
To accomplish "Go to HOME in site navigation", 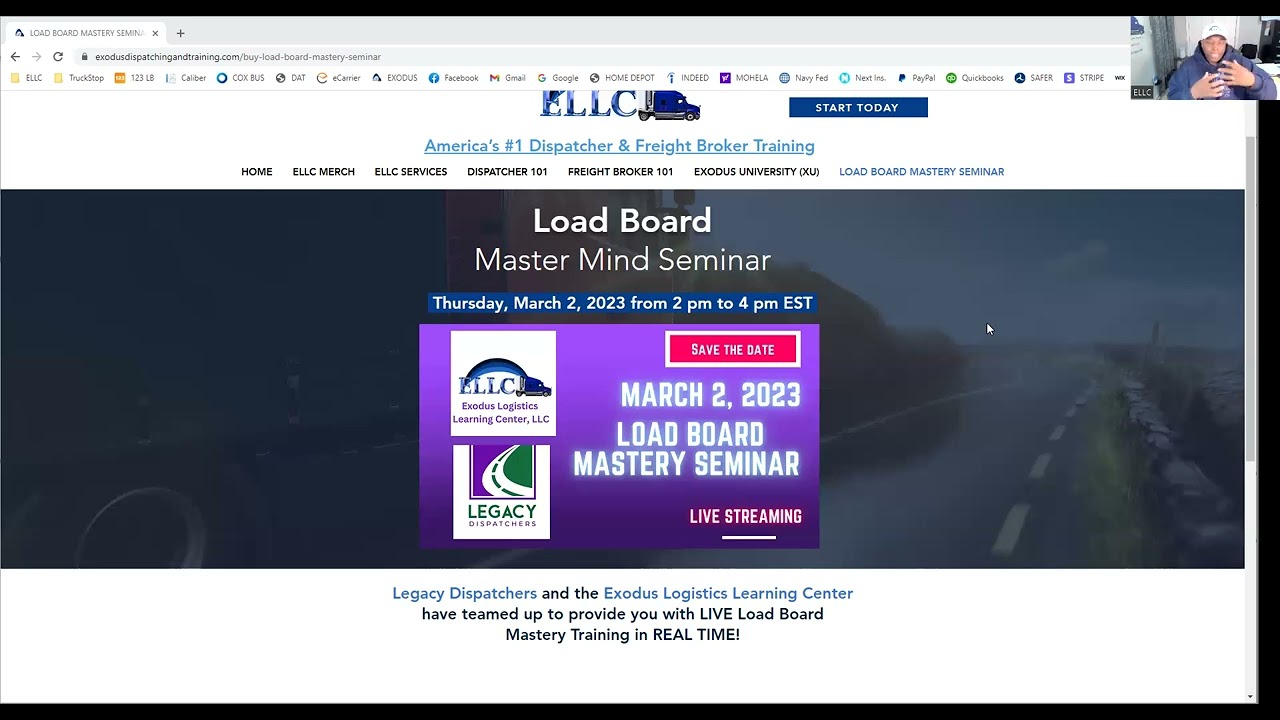I will tap(257, 172).
